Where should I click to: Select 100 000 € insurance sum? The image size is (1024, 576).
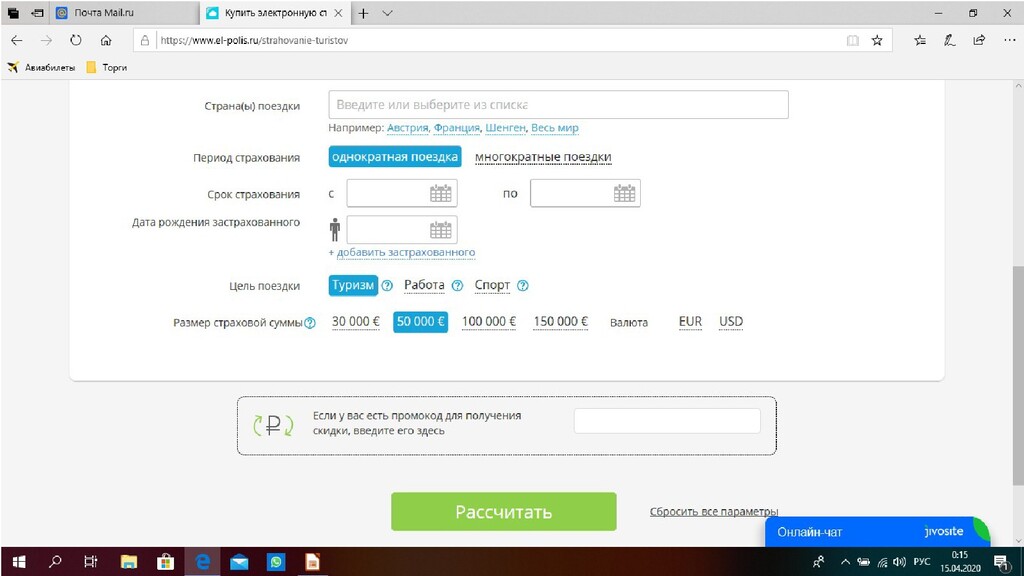point(488,322)
